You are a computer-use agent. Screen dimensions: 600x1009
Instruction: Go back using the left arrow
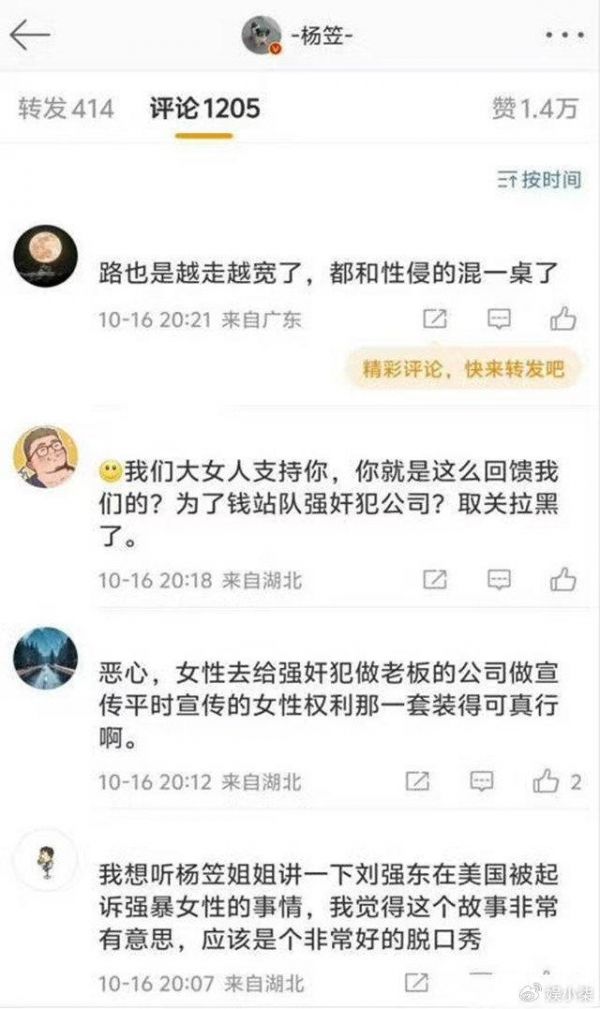30,35
